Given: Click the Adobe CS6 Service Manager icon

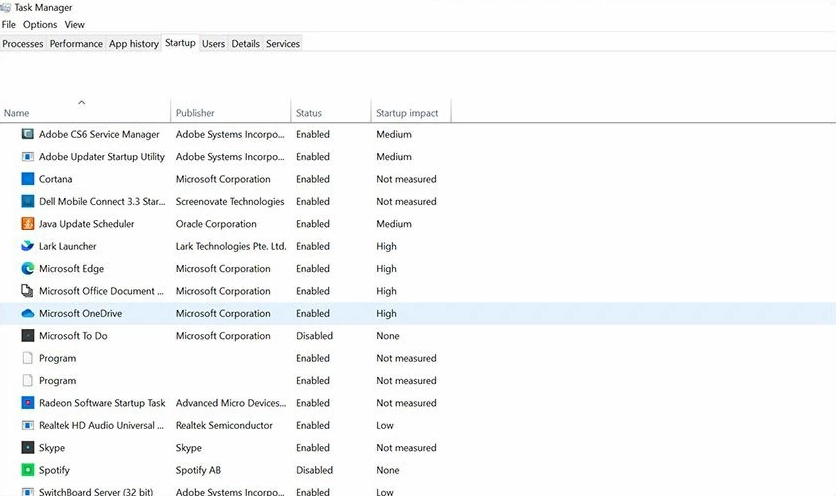Looking at the screenshot, I should (28, 134).
